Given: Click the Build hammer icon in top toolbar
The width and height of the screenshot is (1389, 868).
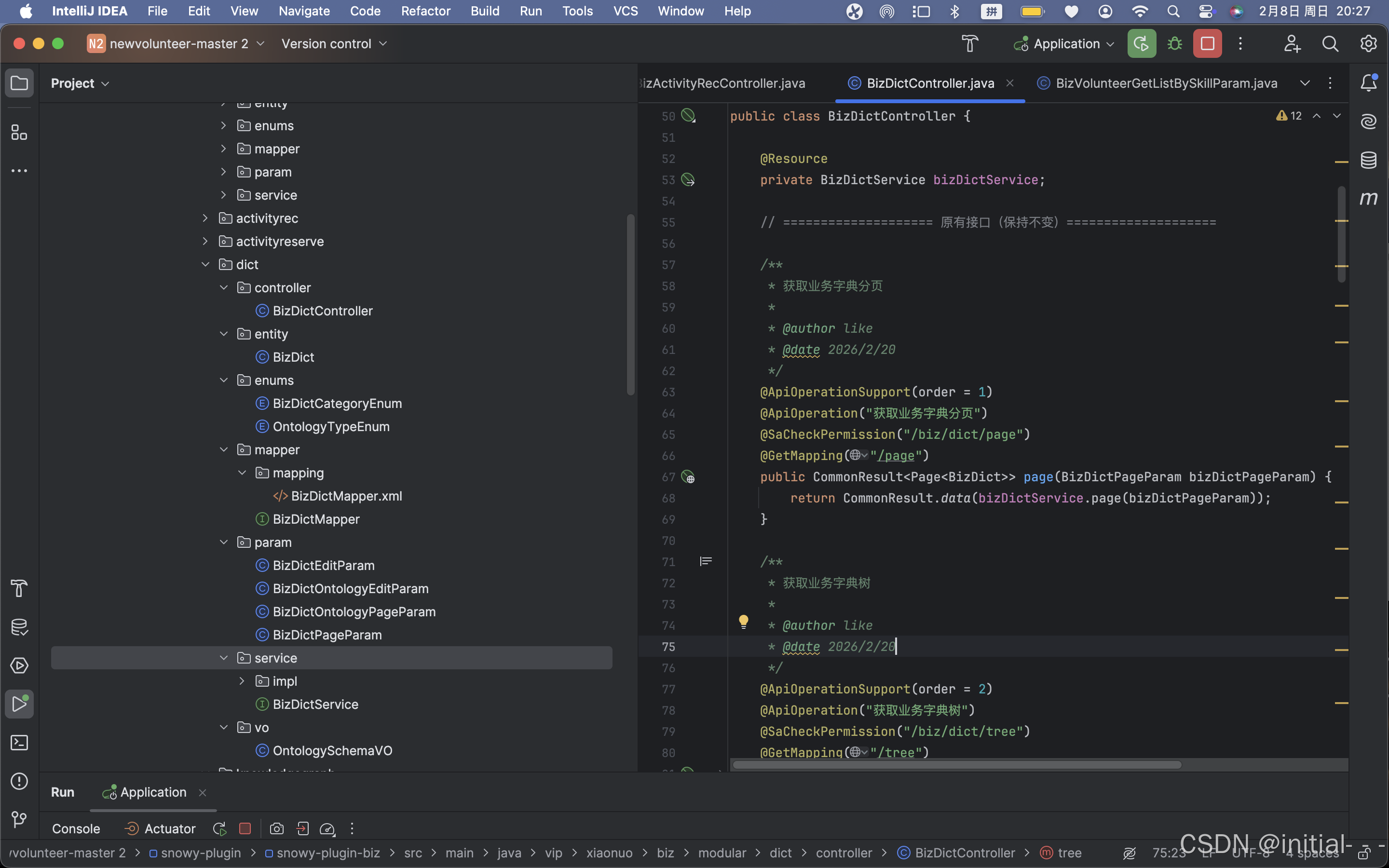Looking at the screenshot, I should (969, 43).
